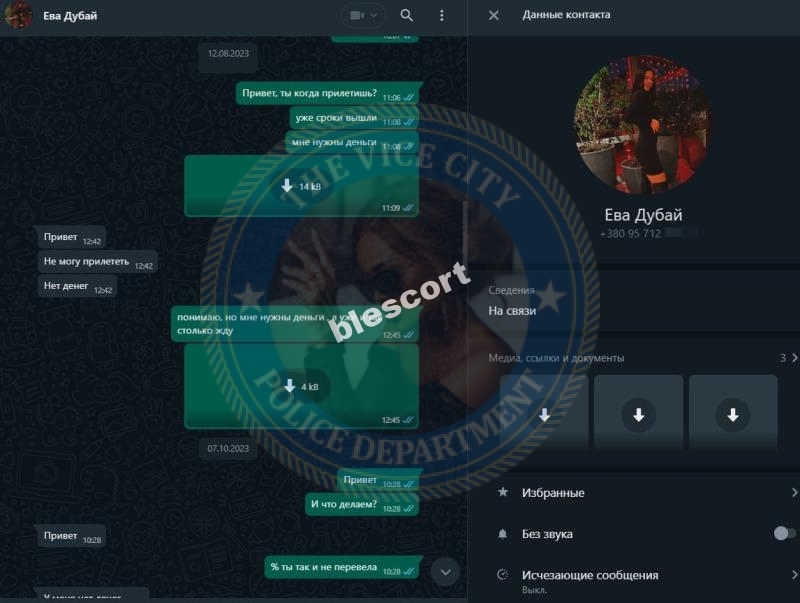View the large contact profile picture
Viewport: 800px width, 603px height.
point(642,124)
